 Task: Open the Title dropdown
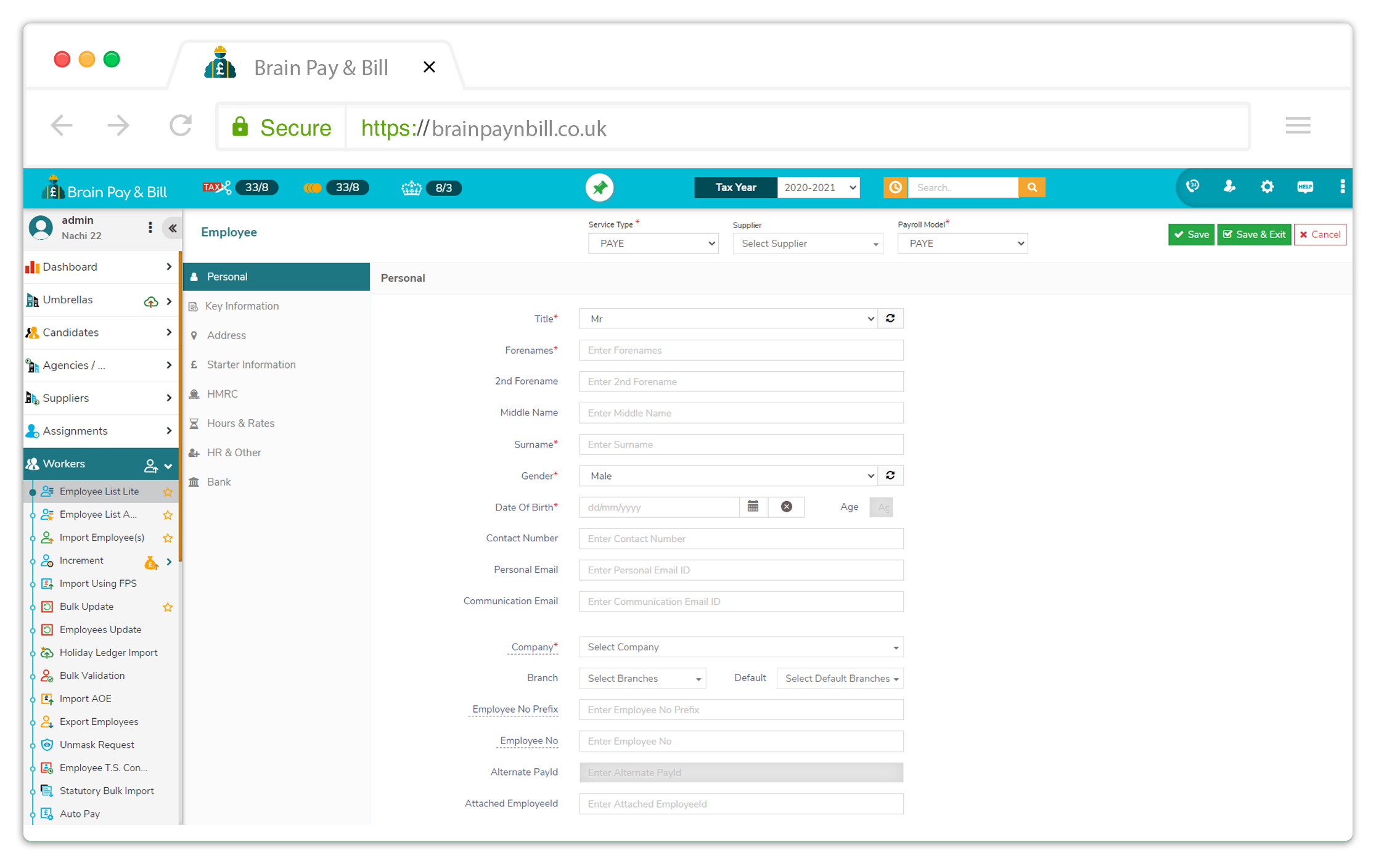point(728,319)
